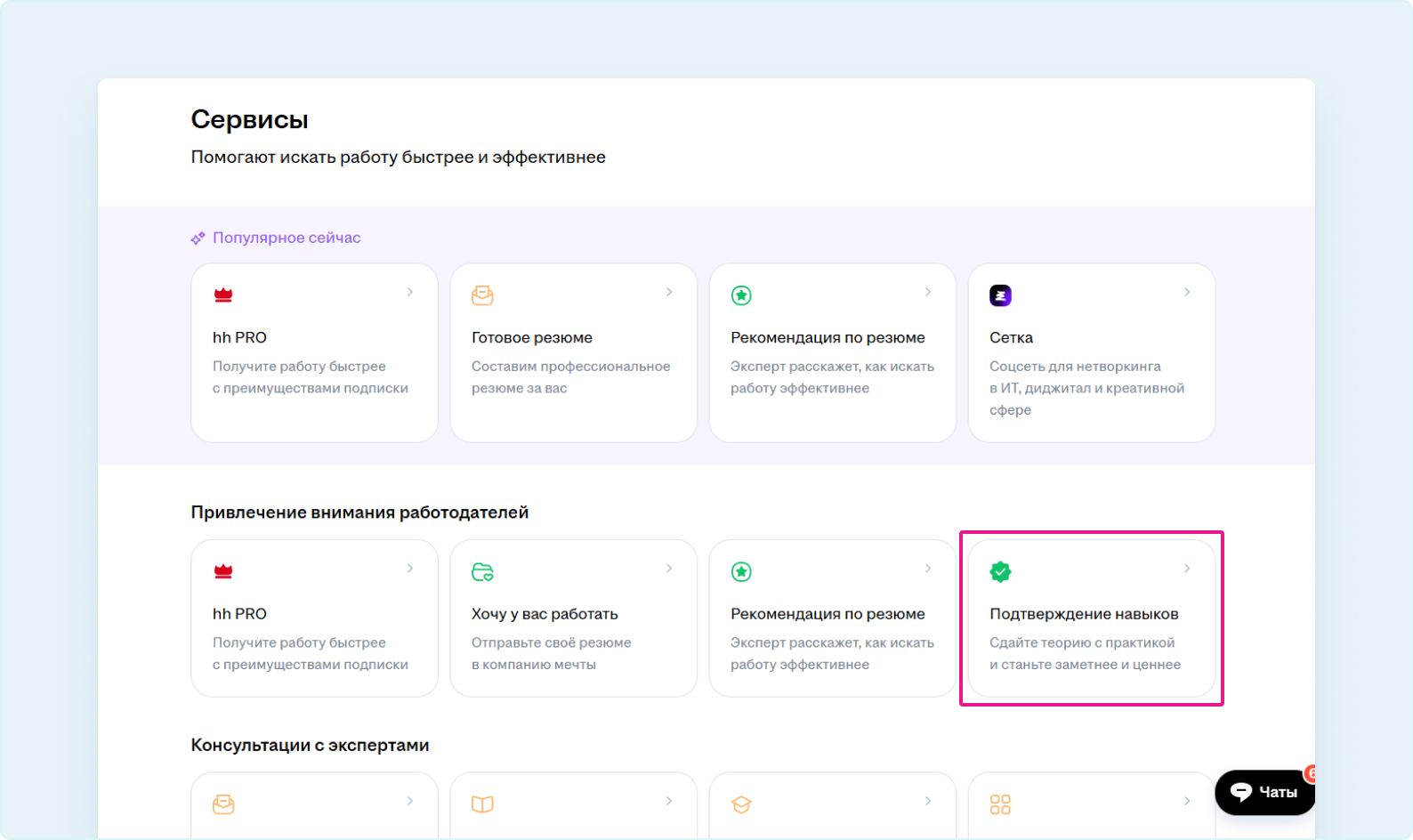
Task: Click the sparkle icon next to Популярное сейчас
Action: pos(198,238)
